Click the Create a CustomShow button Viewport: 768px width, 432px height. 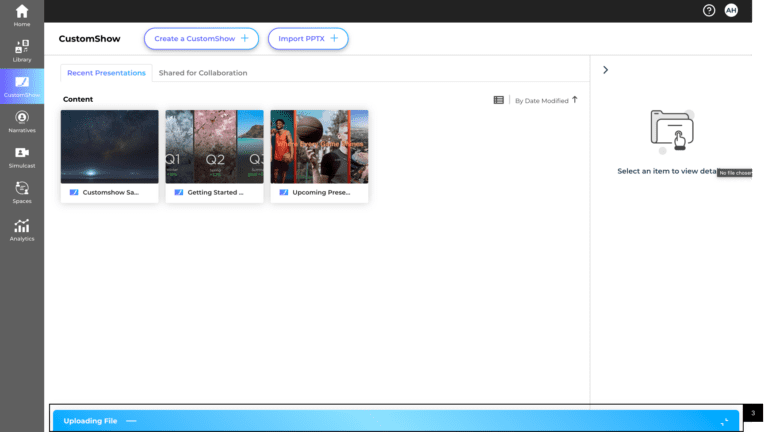click(x=201, y=39)
